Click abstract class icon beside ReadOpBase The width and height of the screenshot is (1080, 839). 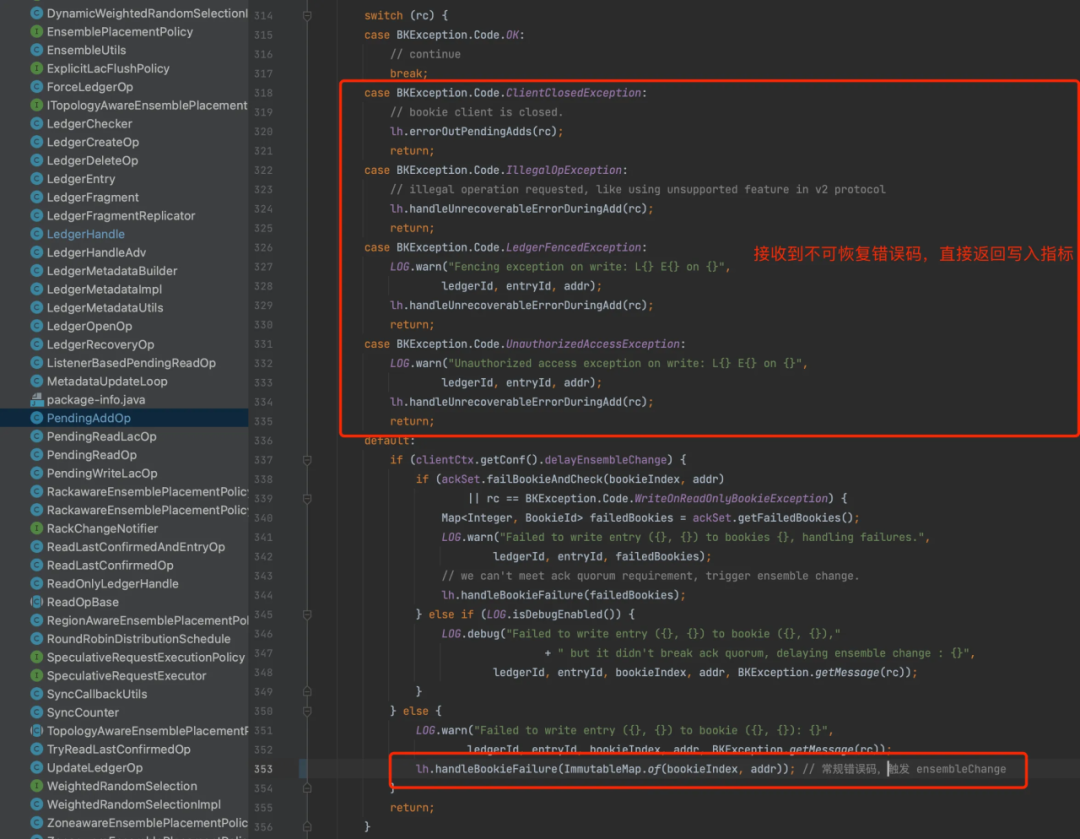pos(37,602)
